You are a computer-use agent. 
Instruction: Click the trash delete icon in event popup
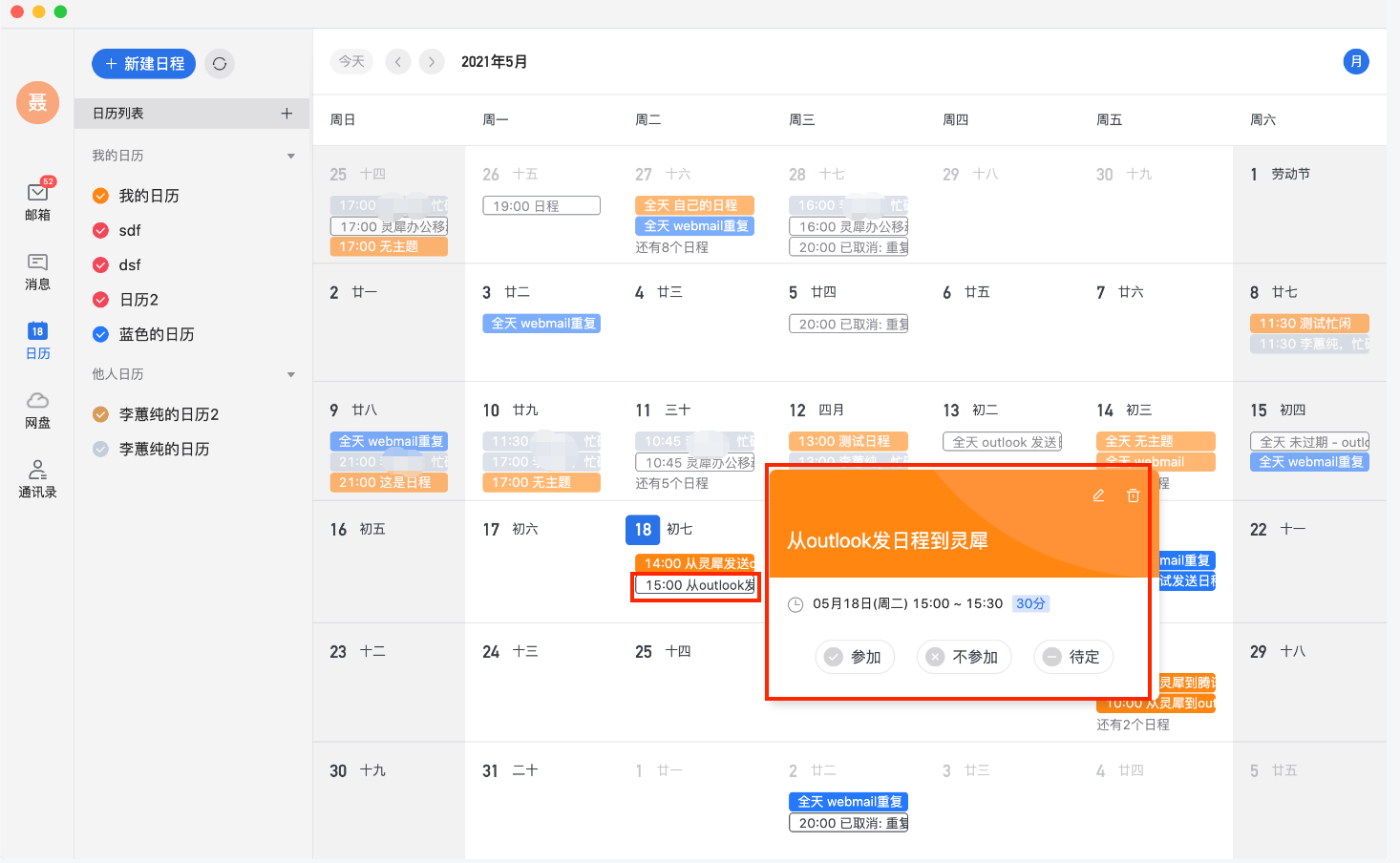[1133, 495]
